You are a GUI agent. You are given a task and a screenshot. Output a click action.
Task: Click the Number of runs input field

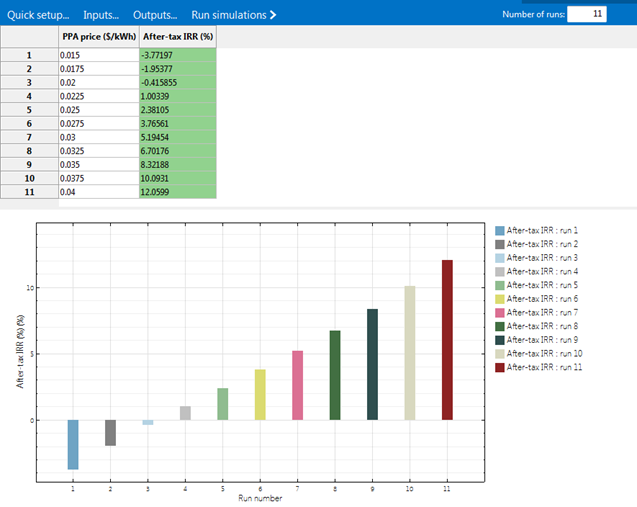[586, 14]
